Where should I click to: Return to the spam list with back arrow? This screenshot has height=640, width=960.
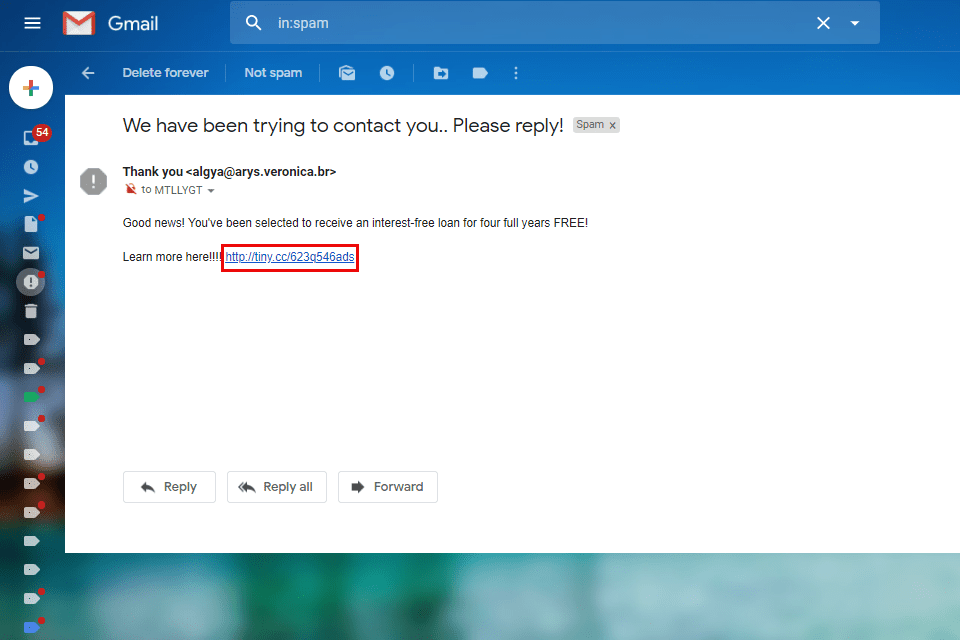pyautogui.click(x=88, y=72)
